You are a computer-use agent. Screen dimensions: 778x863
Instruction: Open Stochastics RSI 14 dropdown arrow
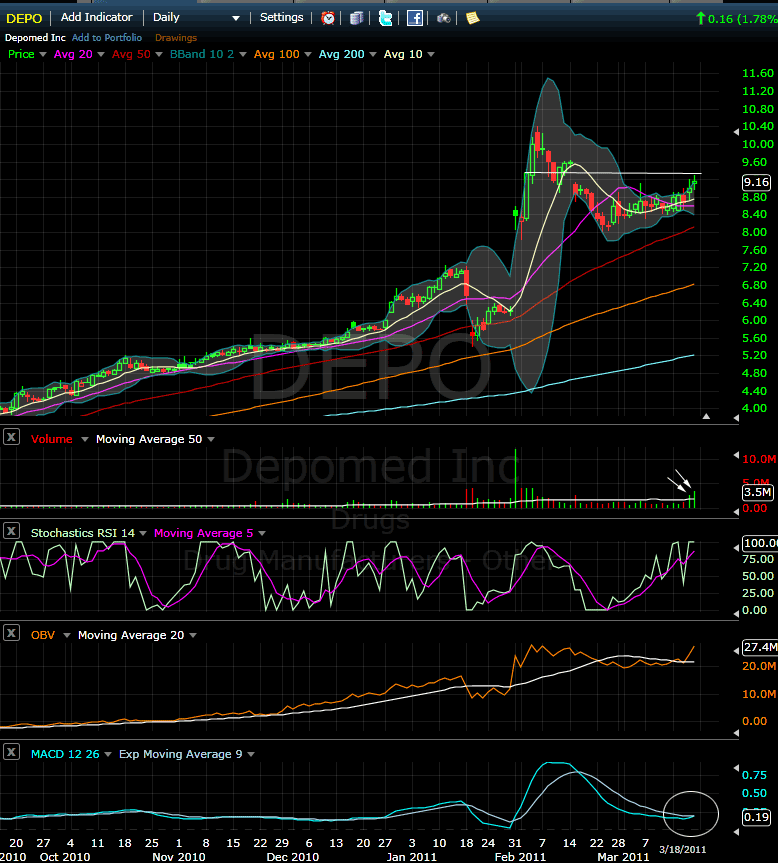pos(143,533)
